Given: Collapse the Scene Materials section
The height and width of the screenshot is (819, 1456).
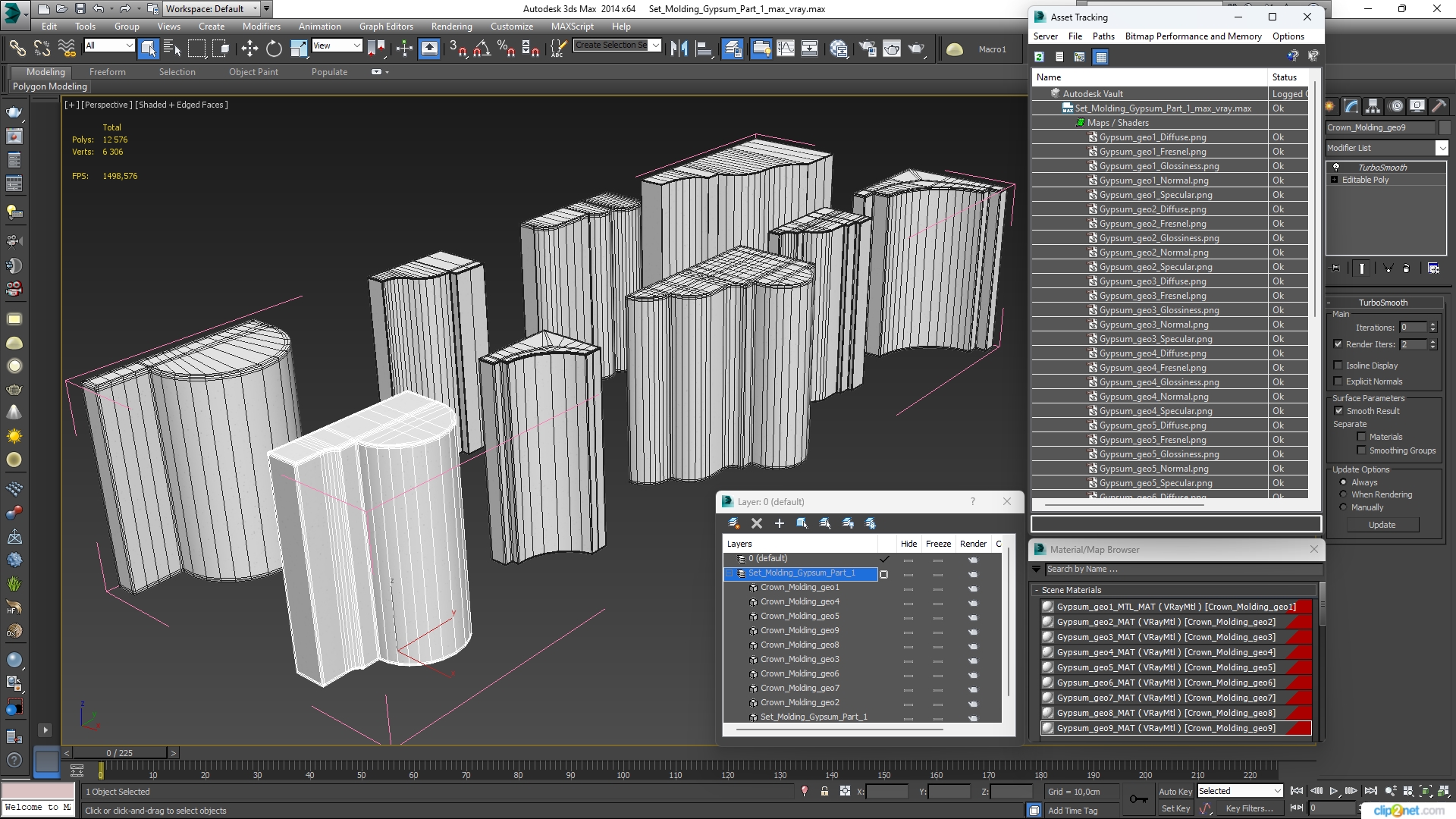Looking at the screenshot, I should pyautogui.click(x=1037, y=590).
